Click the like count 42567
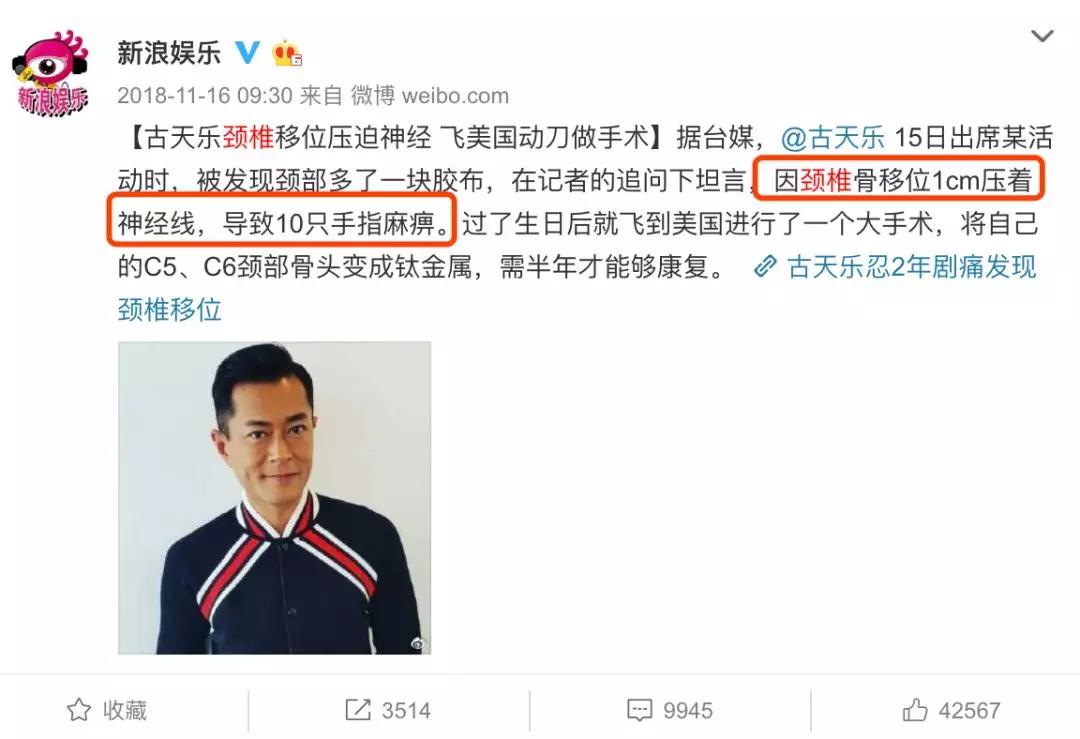The width and height of the screenshot is (1080, 739). (x=969, y=710)
